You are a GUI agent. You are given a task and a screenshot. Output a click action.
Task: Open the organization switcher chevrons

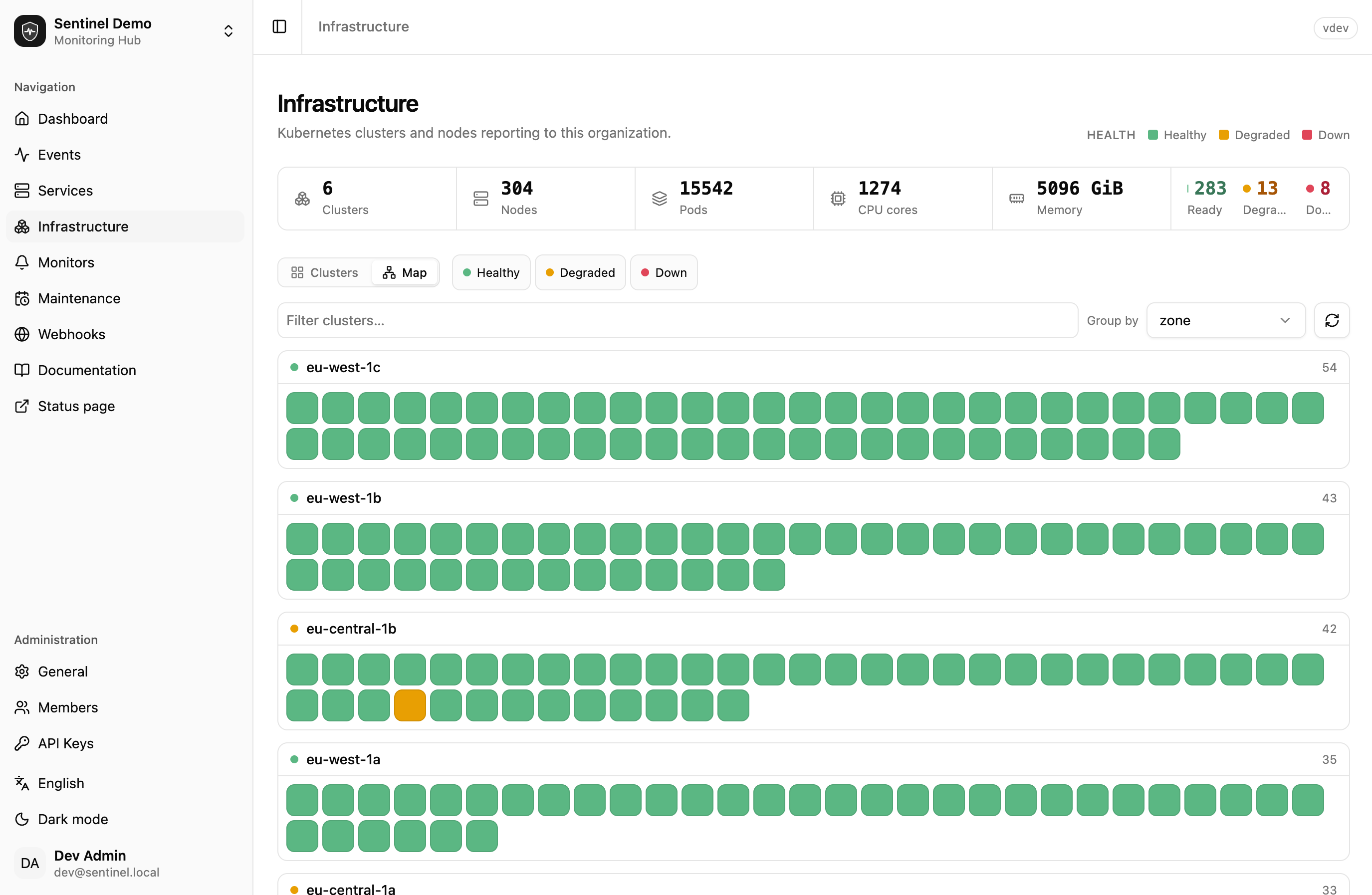click(x=229, y=31)
